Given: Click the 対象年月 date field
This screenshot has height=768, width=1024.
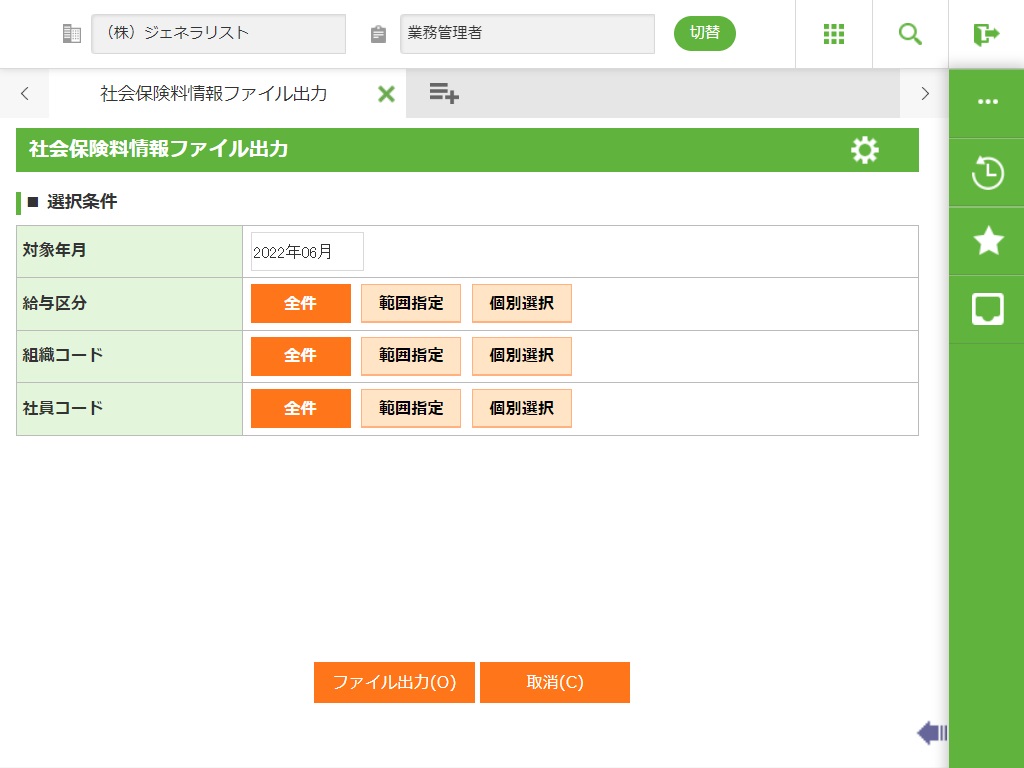Looking at the screenshot, I should tap(307, 252).
